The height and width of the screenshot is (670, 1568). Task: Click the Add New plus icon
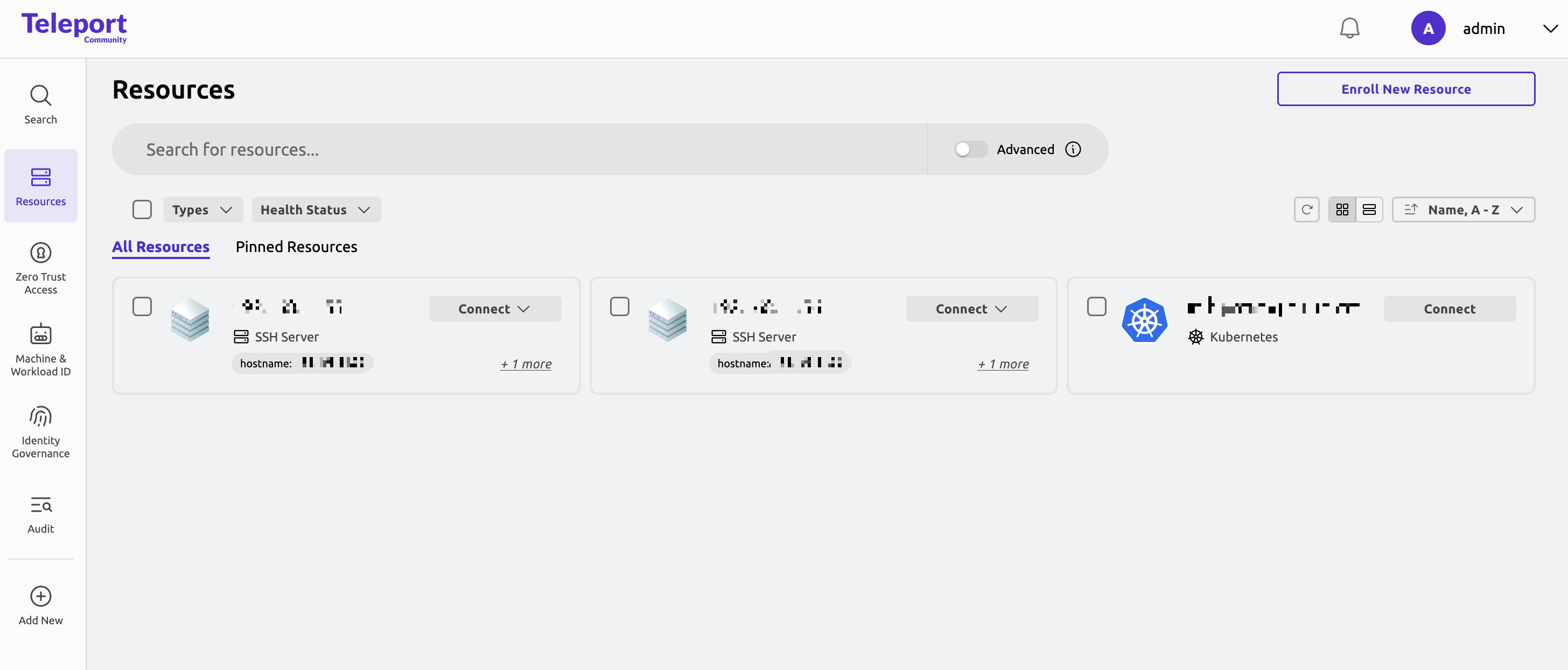[x=40, y=596]
